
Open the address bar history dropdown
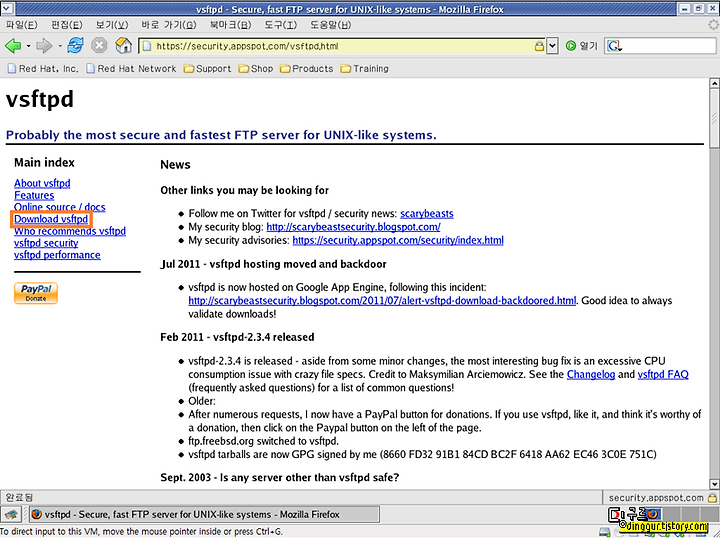[552, 46]
